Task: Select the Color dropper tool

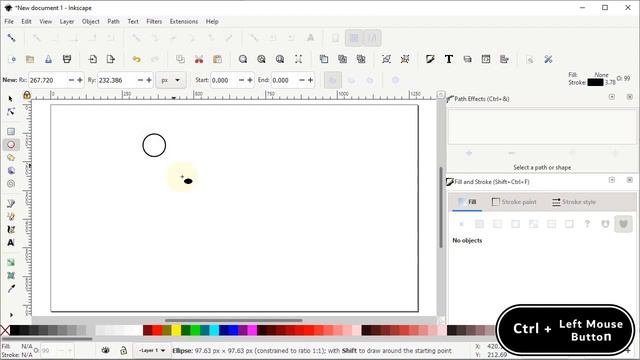Action: point(11,289)
